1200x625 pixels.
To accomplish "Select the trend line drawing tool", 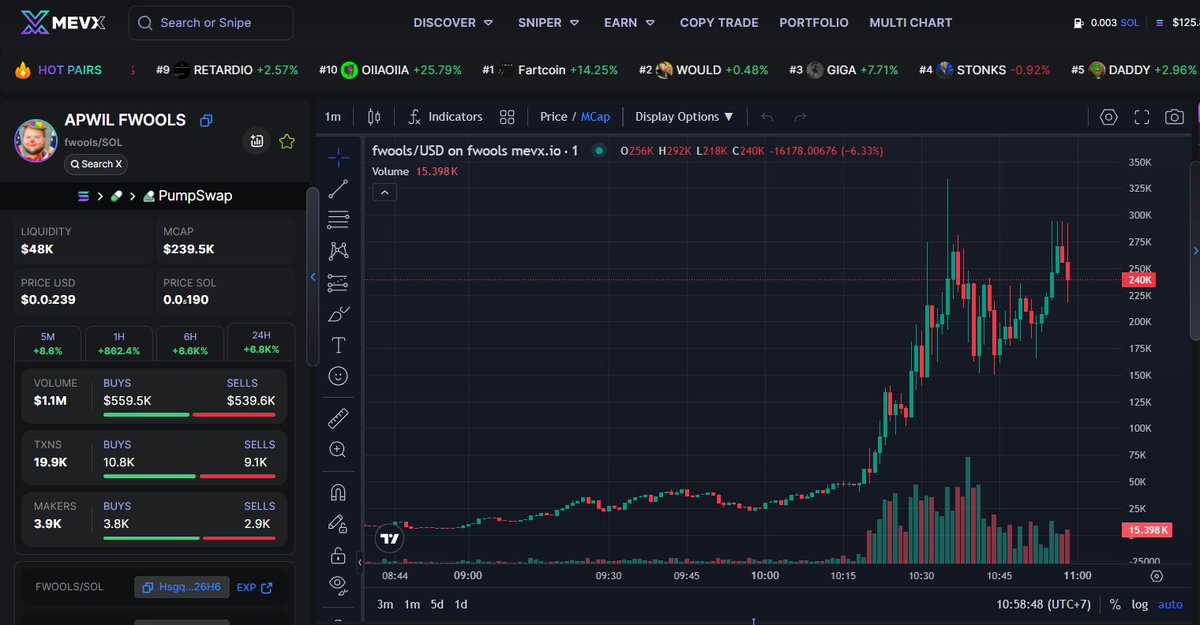I will pos(338,188).
